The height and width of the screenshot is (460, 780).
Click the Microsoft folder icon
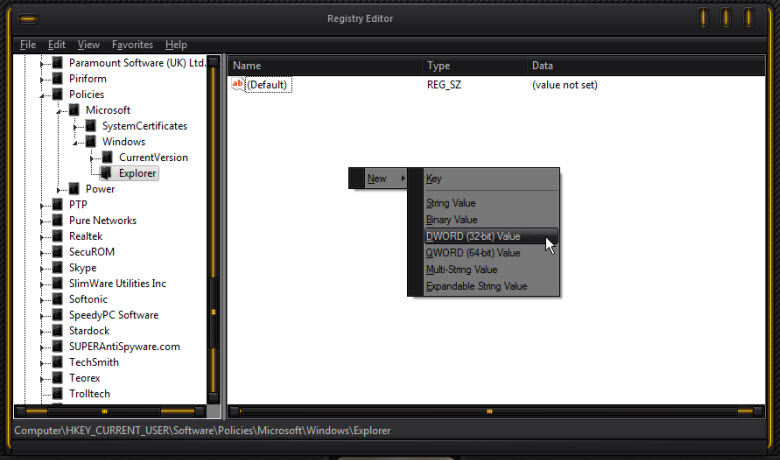coord(74,110)
